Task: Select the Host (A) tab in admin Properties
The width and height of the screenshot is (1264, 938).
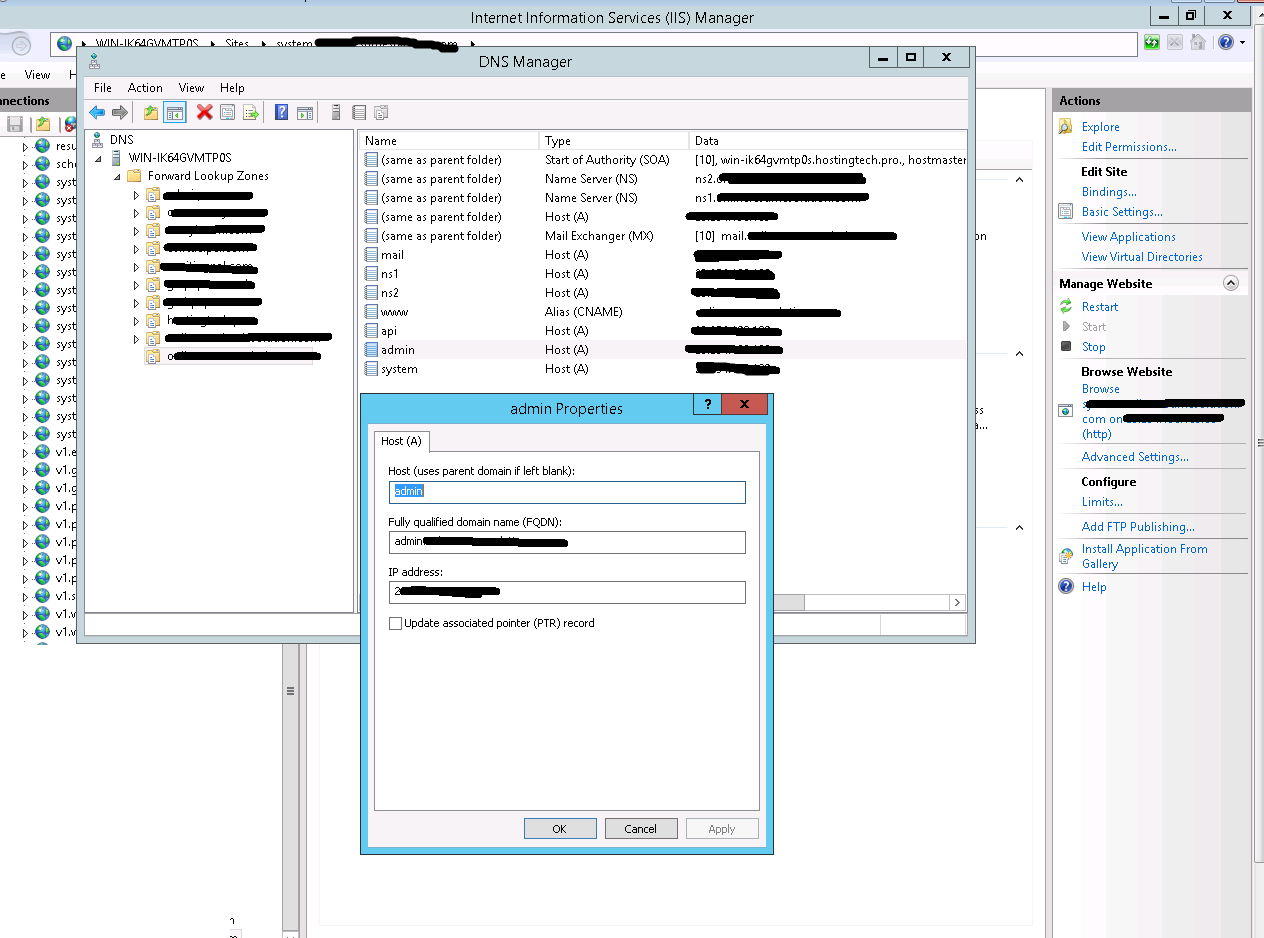Action: tap(400, 441)
